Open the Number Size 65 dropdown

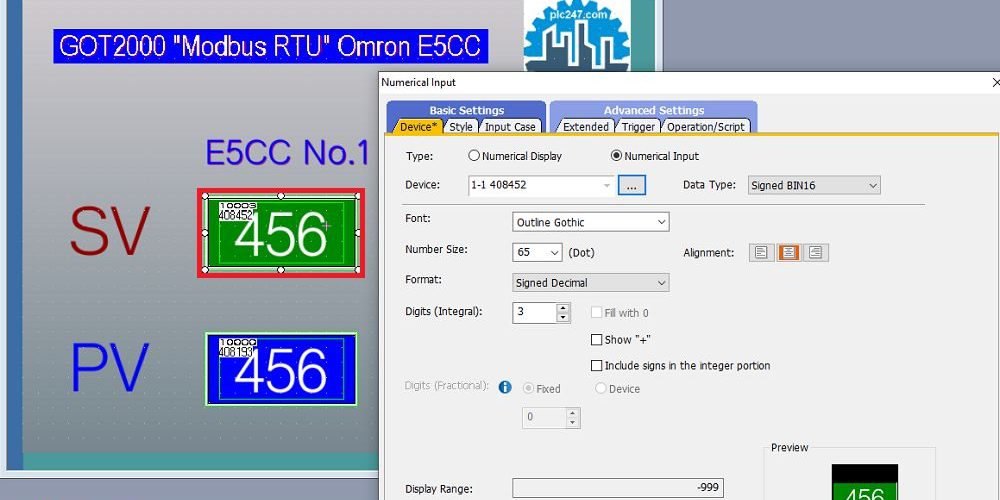click(x=537, y=253)
